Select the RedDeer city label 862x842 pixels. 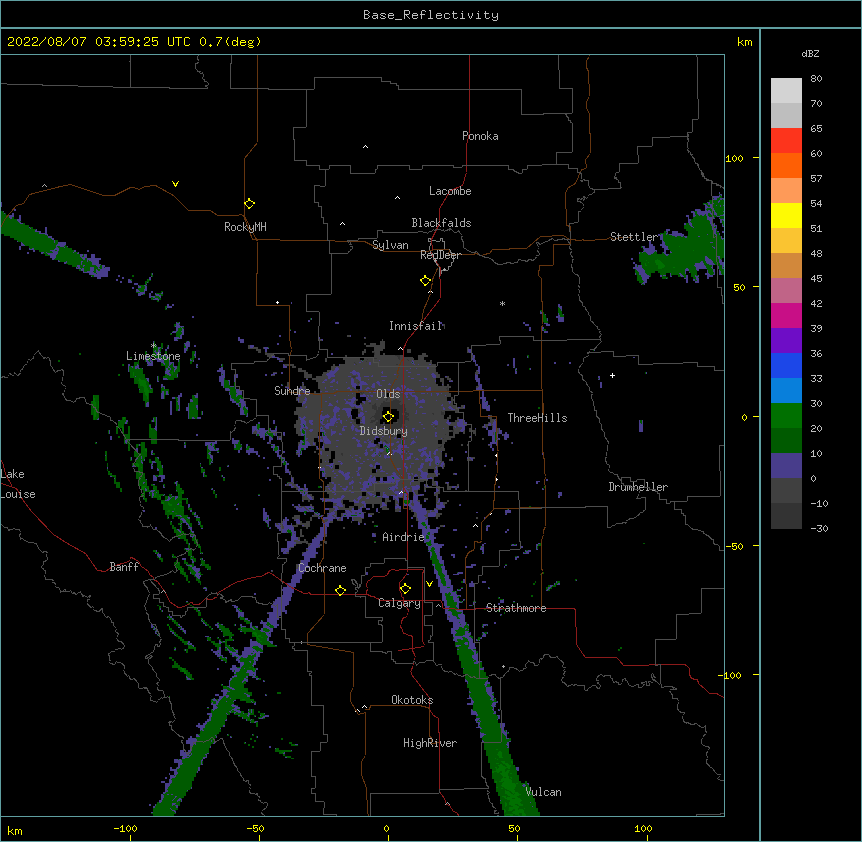pyautogui.click(x=440, y=255)
